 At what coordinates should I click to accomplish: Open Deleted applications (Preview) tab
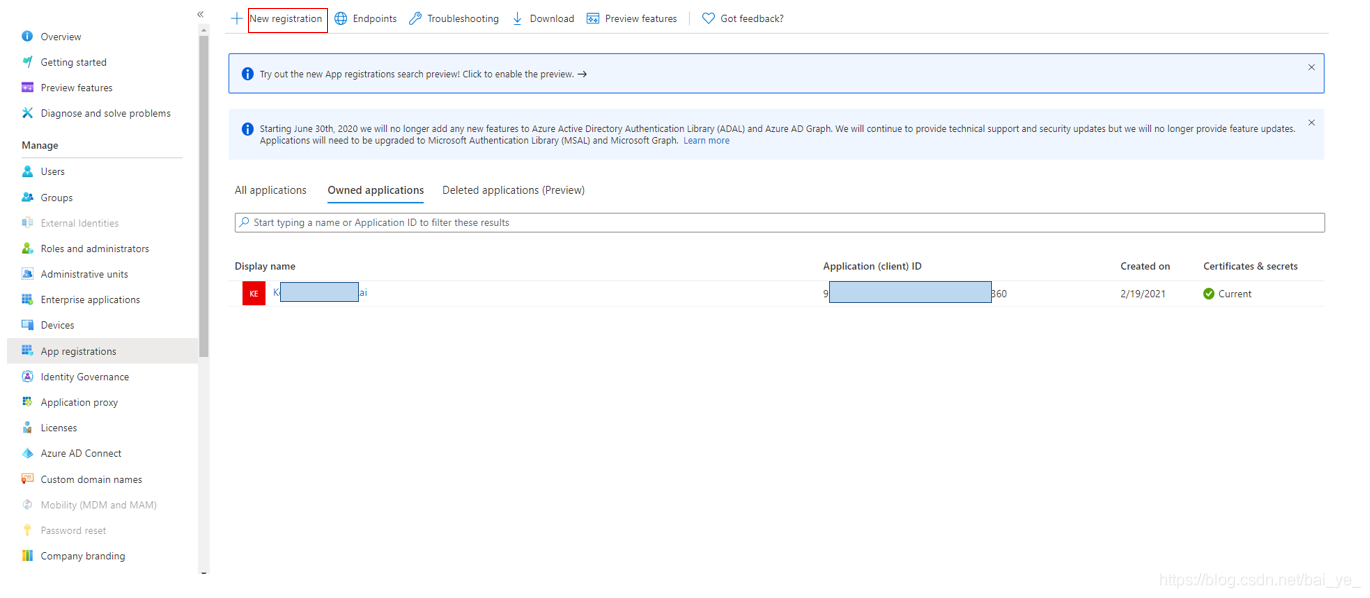tap(514, 190)
